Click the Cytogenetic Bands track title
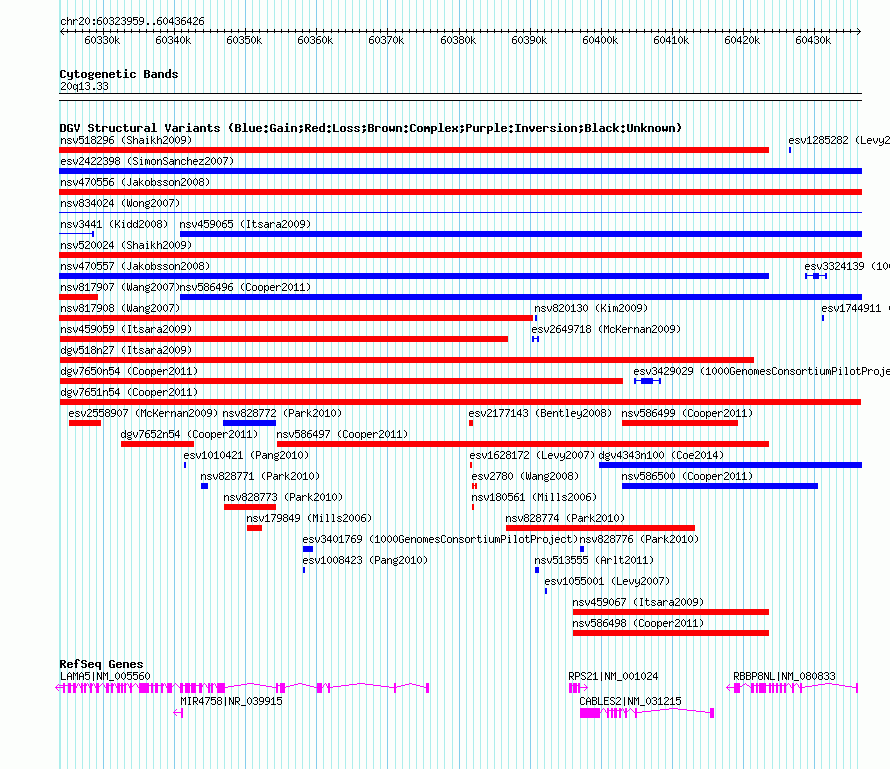The height and width of the screenshot is (769, 890). (x=119, y=74)
